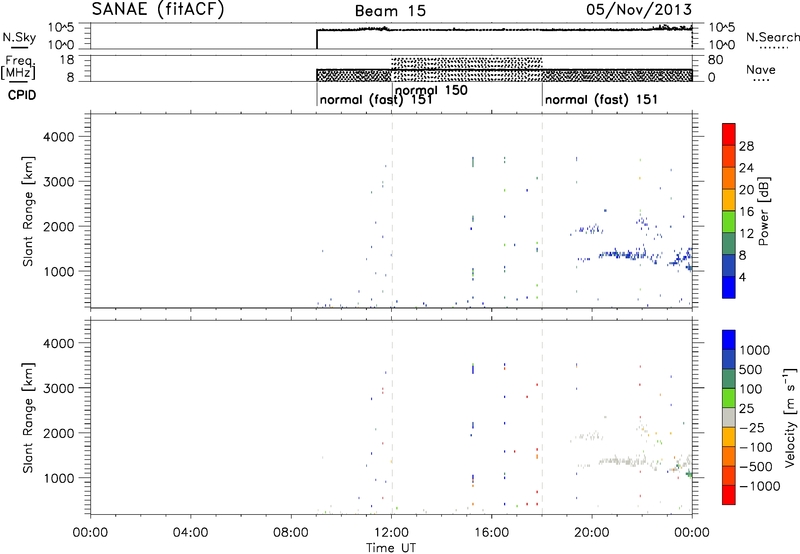Click the Velocity [m s-1] colorbar label
Viewport: 800px width, 554px height.
coord(790,417)
